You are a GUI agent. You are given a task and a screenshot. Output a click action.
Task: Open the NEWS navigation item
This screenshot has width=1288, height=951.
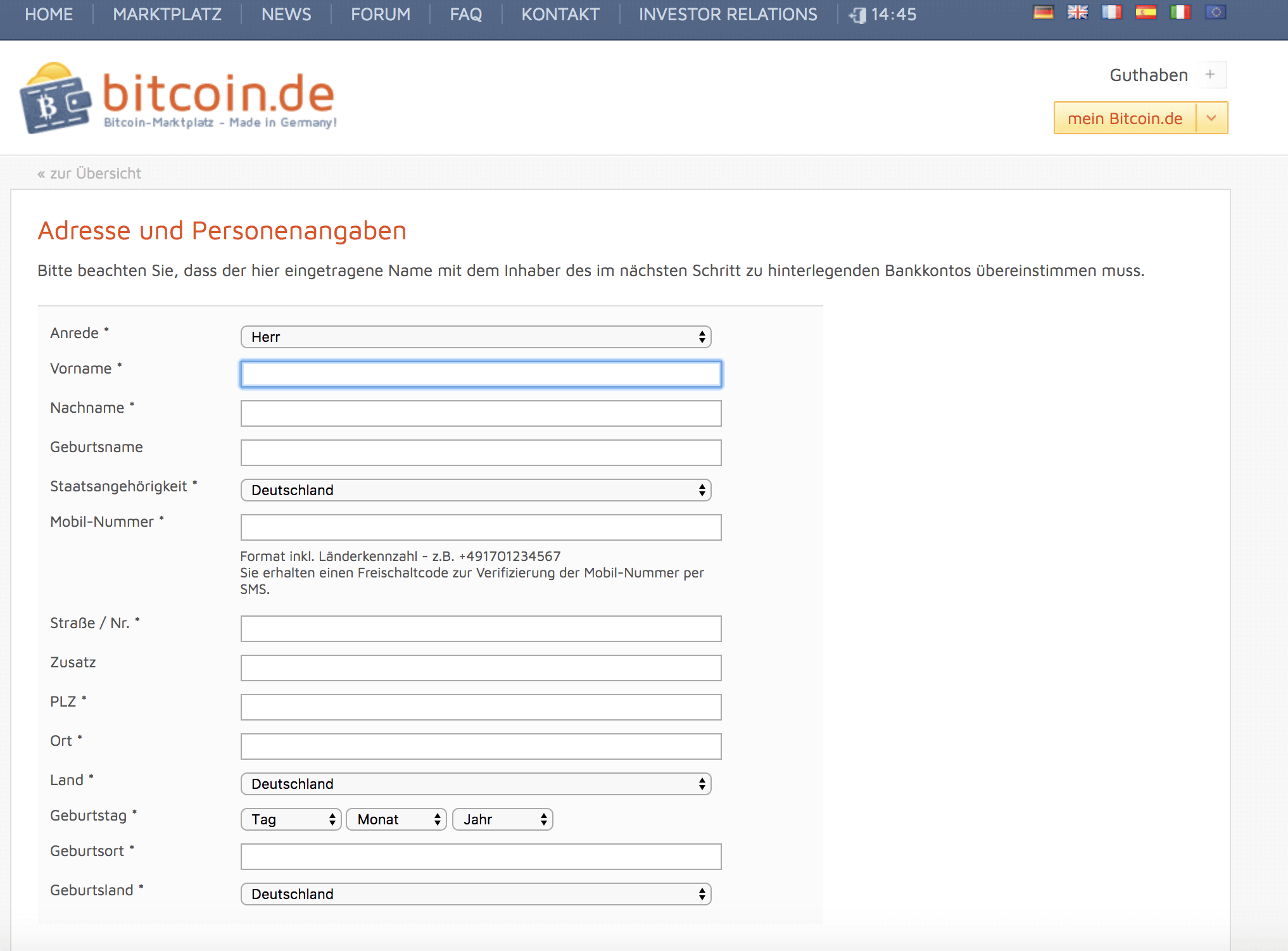tap(286, 14)
